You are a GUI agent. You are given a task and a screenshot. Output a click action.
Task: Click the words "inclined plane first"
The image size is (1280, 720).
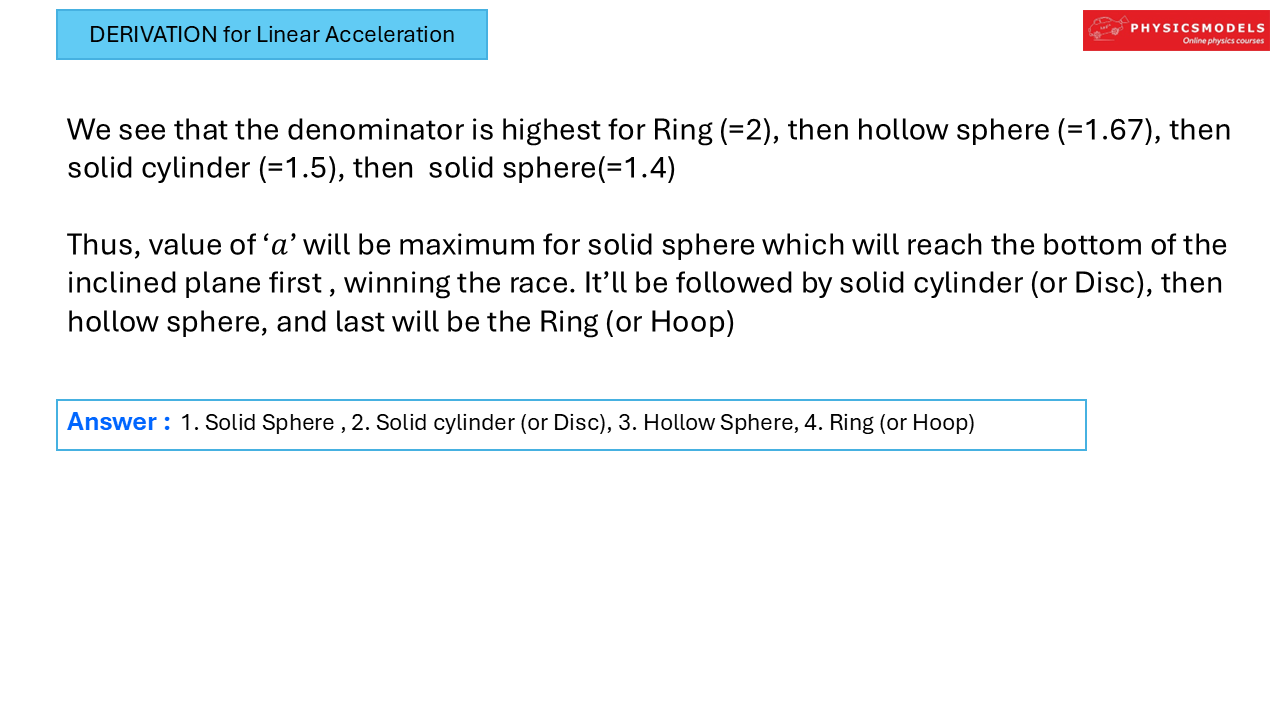click(195, 283)
